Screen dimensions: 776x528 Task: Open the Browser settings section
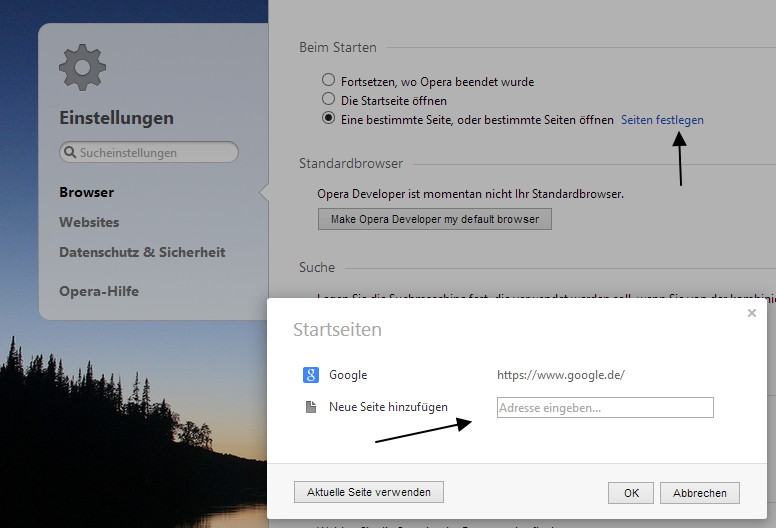click(87, 192)
